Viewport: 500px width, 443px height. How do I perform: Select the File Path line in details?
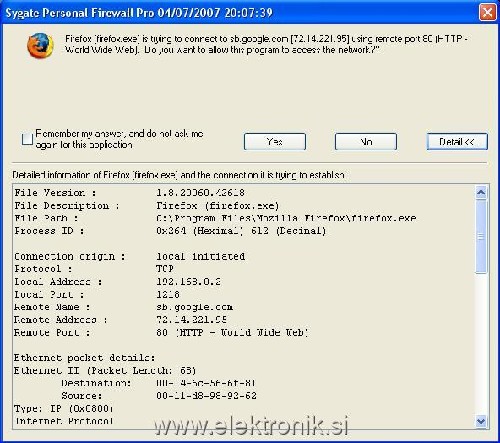215,218
